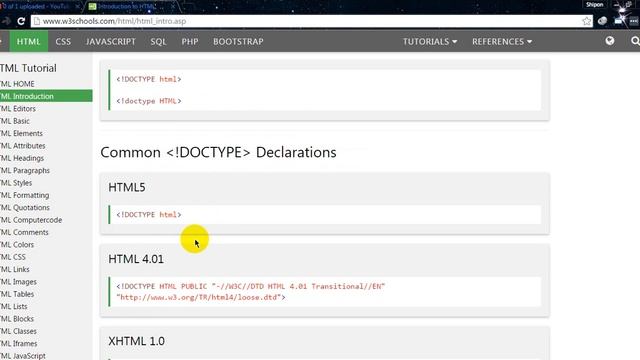Click the lowercase '<!doctype HTML>' code line
This screenshot has width=640, height=360.
pos(149,101)
